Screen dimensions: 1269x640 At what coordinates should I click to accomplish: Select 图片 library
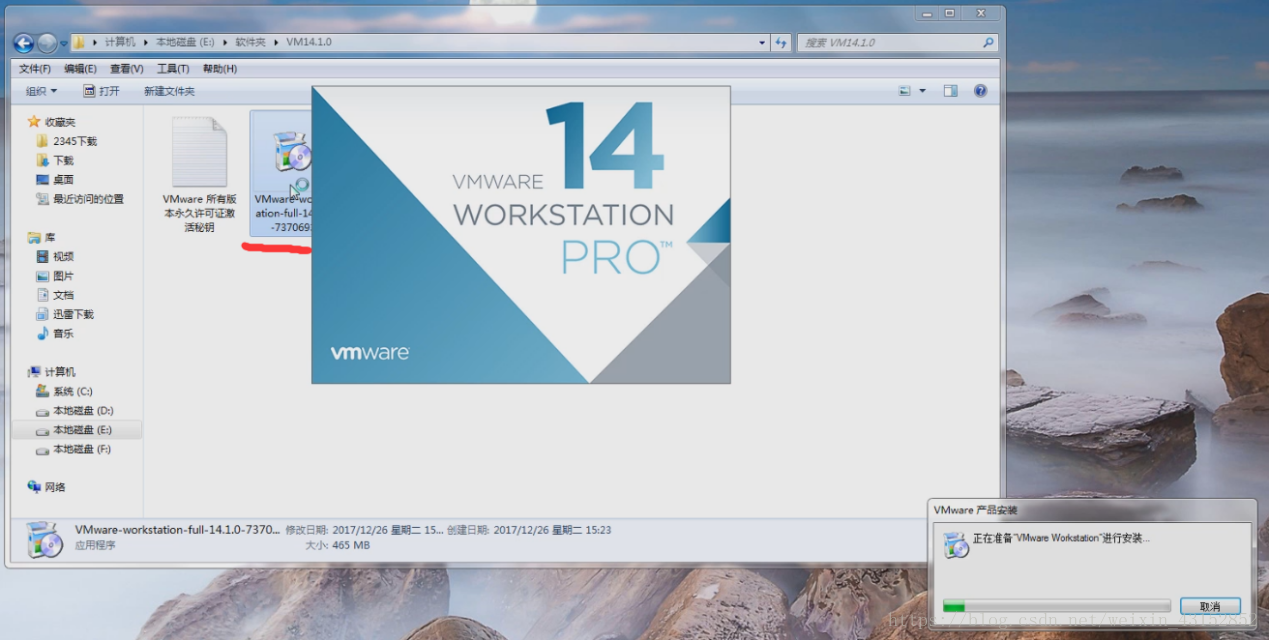click(x=55, y=276)
